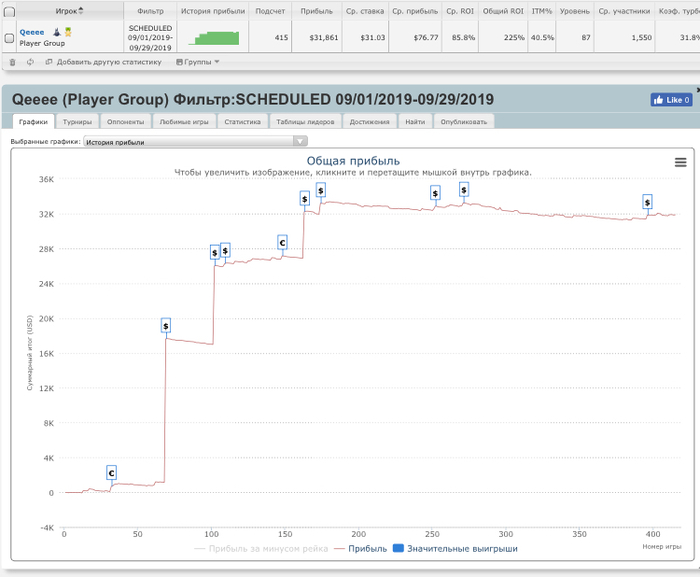This screenshot has width=700, height=577.
Task: Sort by the Уровень column header
Action: [x=575, y=11]
